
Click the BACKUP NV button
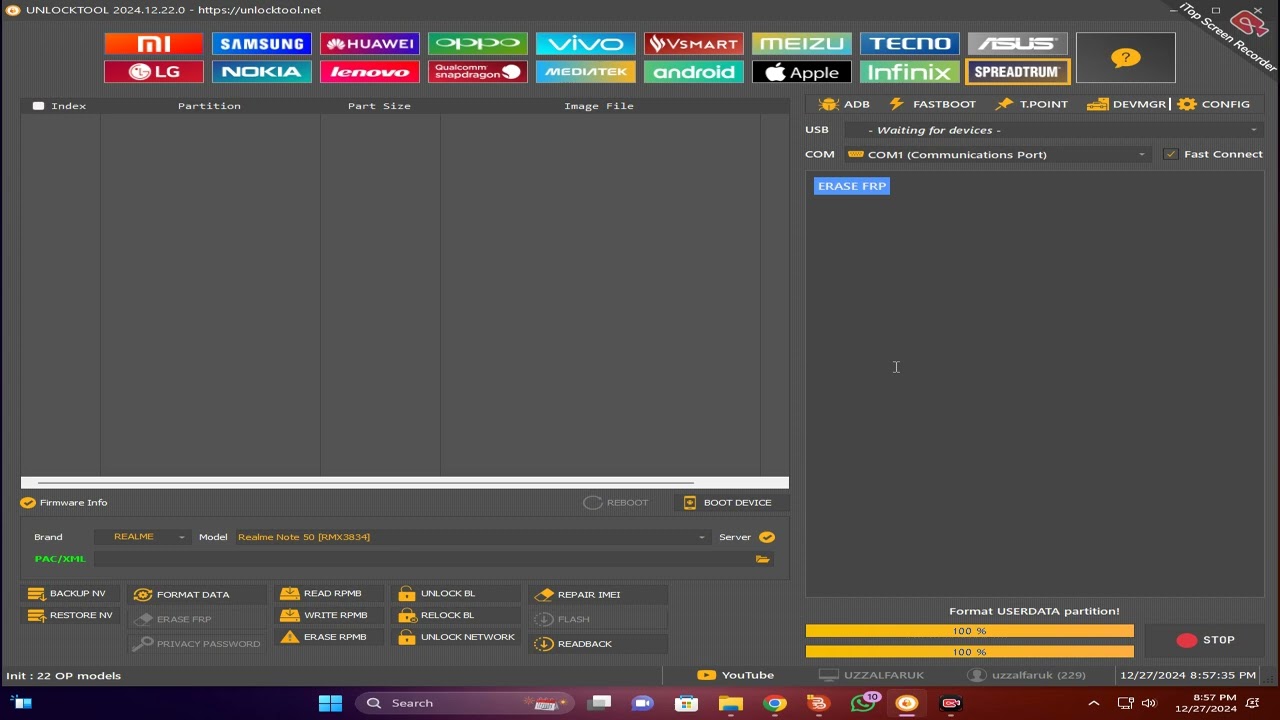point(68,594)
